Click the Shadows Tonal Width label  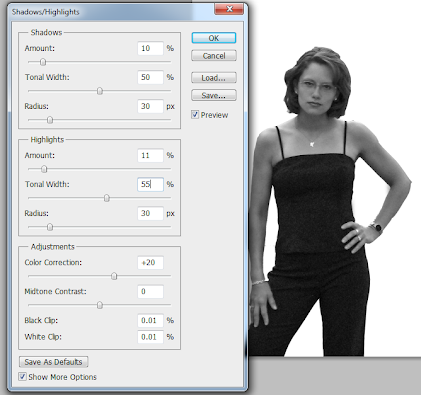coord(47,77)
